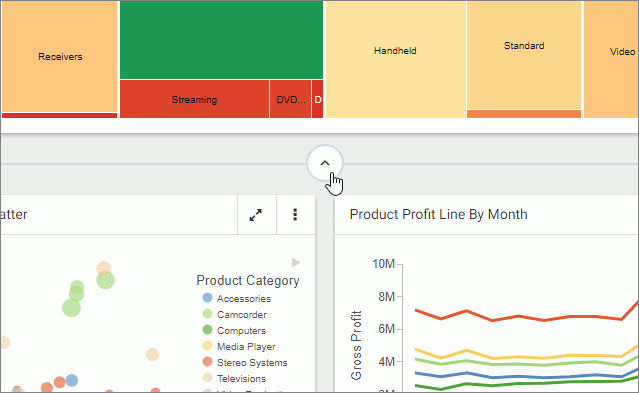This screenshot has height=393, width=639.
Task: Select the DVD... treemap tile
Action: tap(291, 99)
